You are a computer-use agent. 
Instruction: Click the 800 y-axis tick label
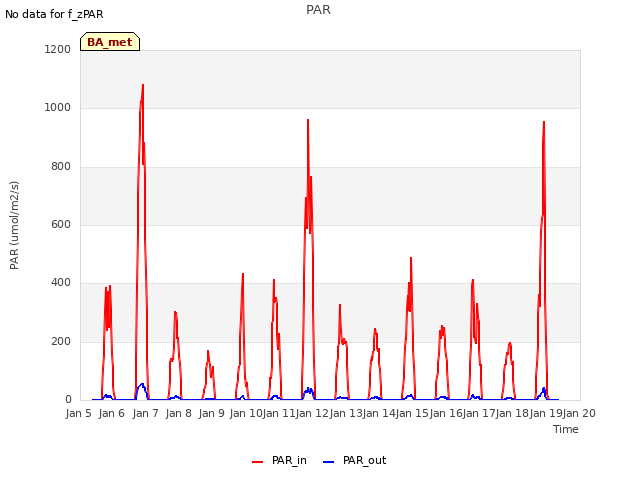tap(61, 167)
